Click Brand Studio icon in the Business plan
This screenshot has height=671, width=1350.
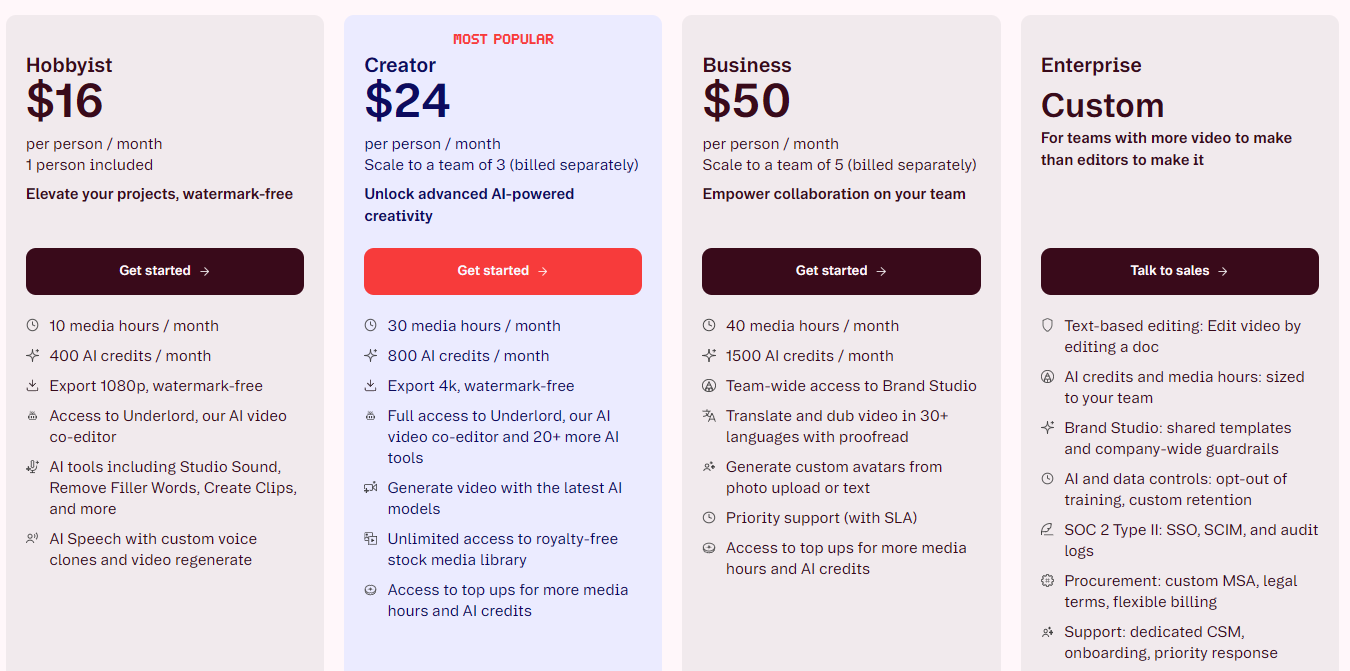(709, 385)
